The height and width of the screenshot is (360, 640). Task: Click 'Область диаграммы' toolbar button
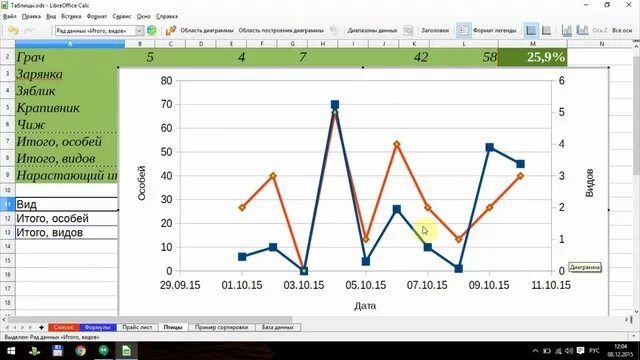[x=207, y=30]
